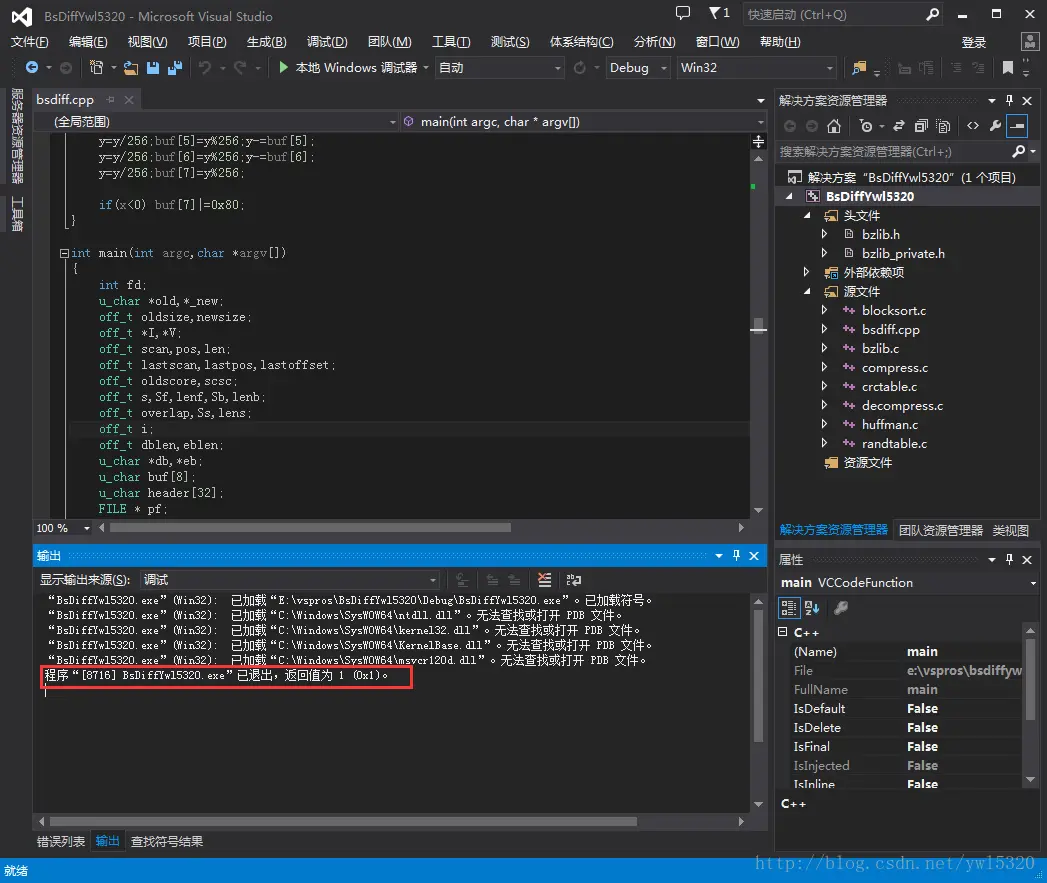Switch Properties to categorized view
The image size is (1047, 883).
coord(789,608)
